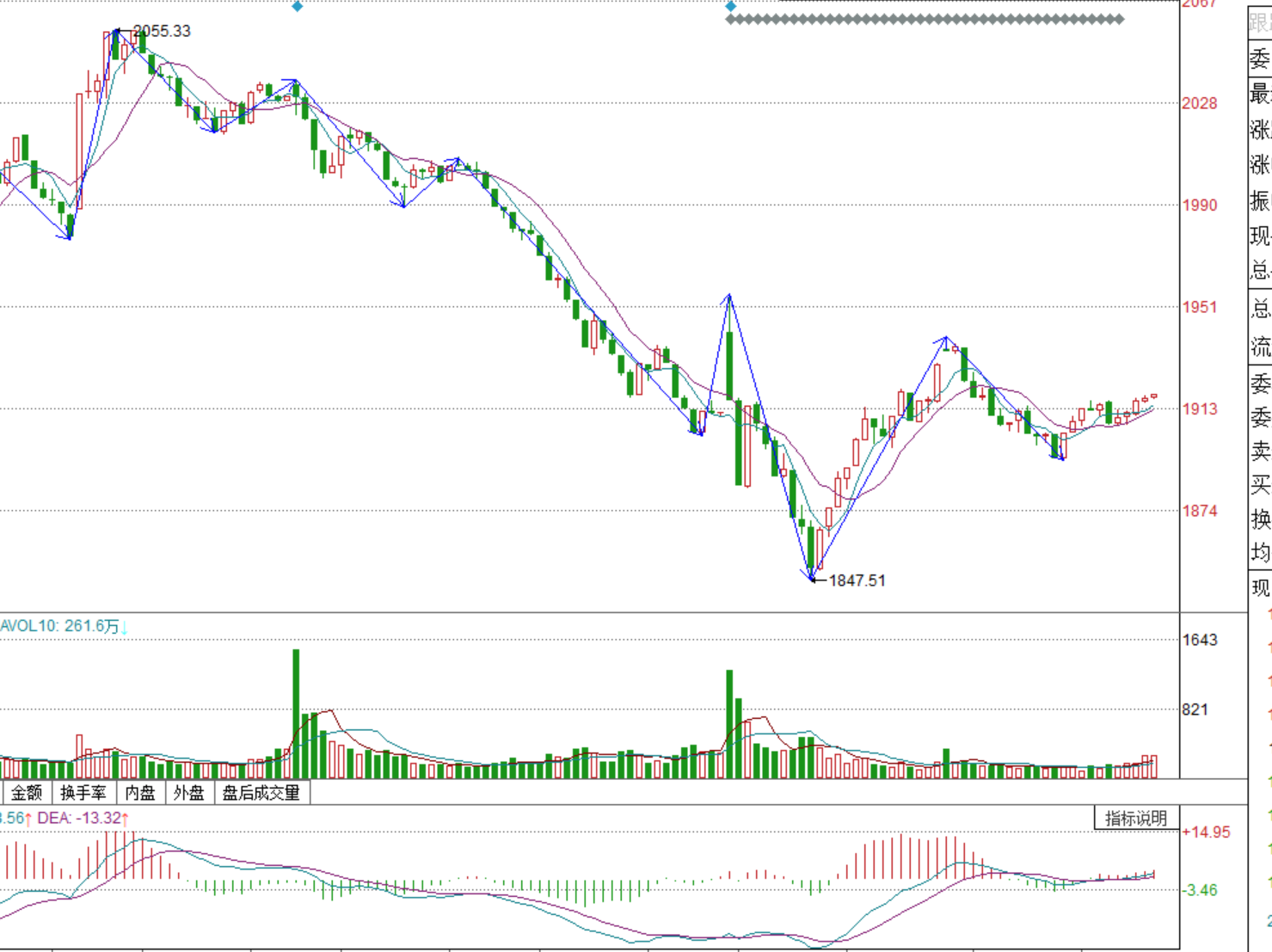The width and height of the screenshot is (1272, 952).
Task: Switch to the 金额 tab
Action: [x=27, y=793]
